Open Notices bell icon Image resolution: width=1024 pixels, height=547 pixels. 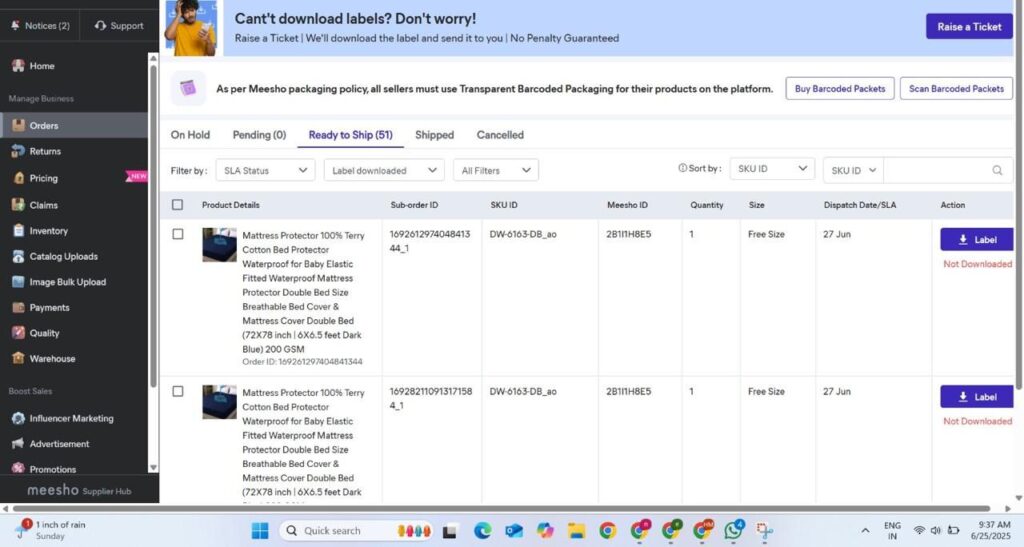tap(16, 25)
